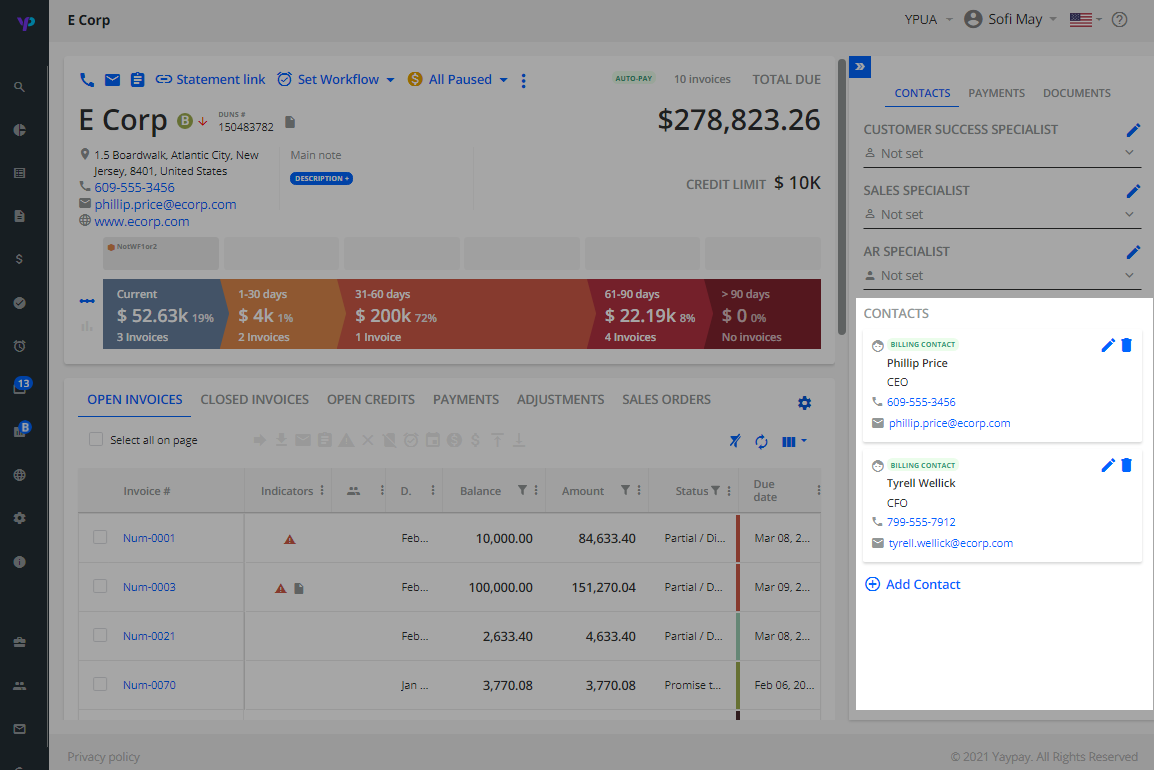Open the notes clipboard icon next to email icon
The image size is (1154, 770).
click(137, 80)
